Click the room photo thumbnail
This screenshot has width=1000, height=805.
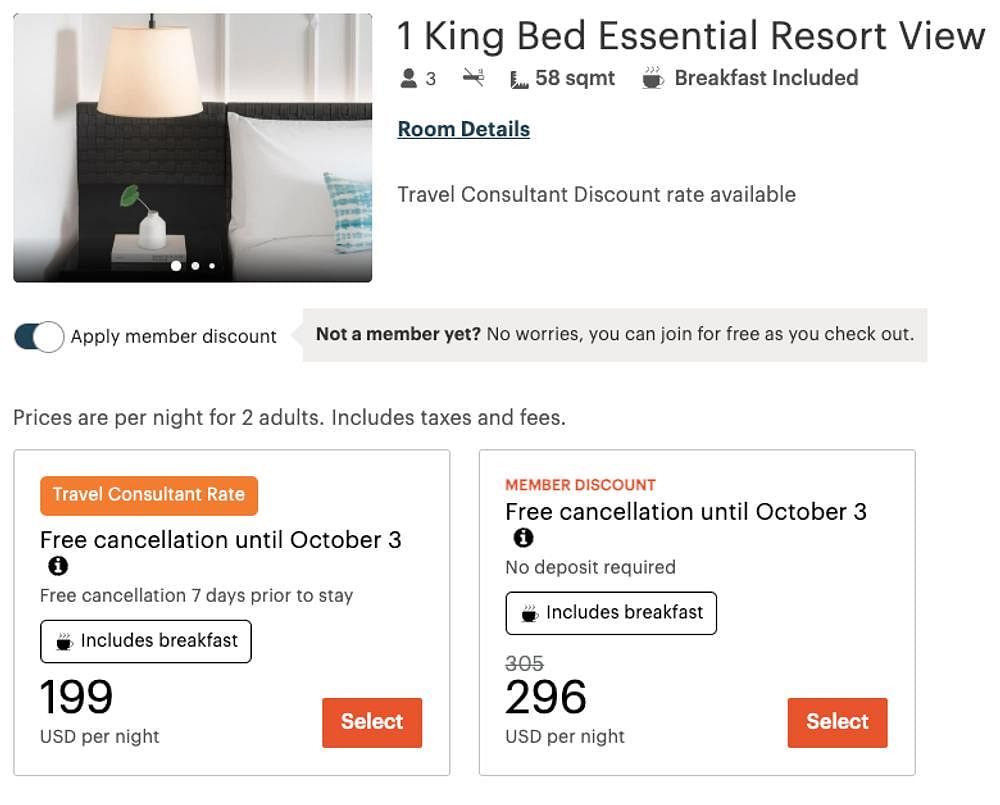[x=193, y=147]
